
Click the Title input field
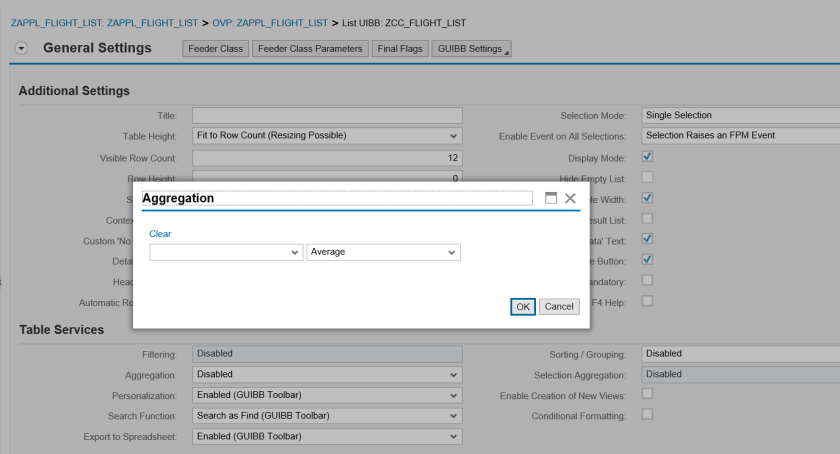pyautogui.click(x=327, y=116)
